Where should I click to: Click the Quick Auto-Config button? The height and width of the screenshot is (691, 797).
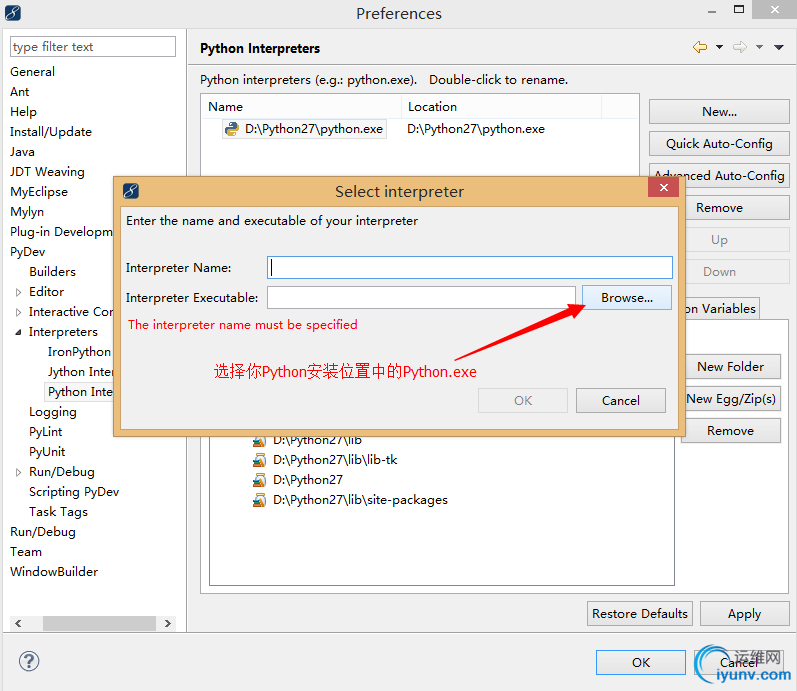coord(719,144)
